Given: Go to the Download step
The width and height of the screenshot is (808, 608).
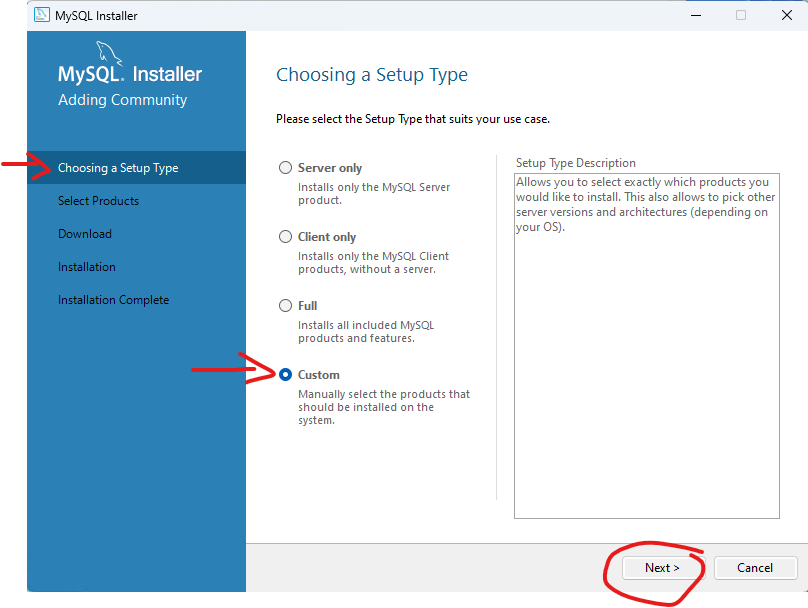Looking at the screenshot, I should pos(85,234).
